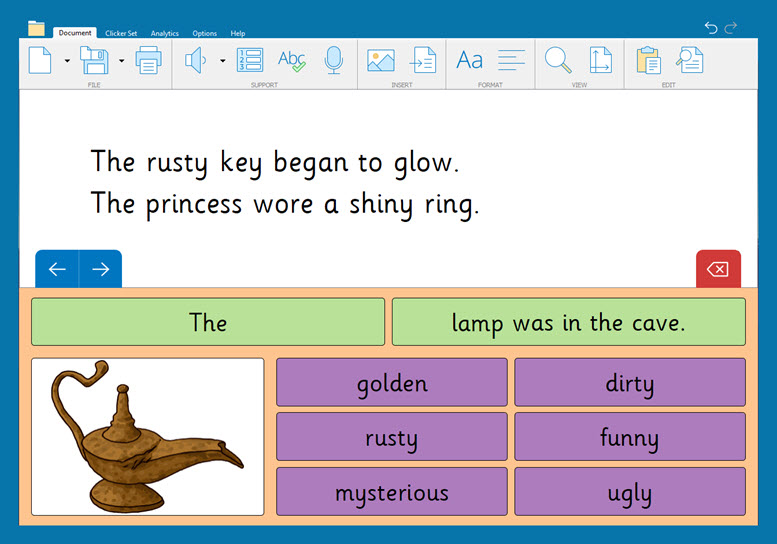Go to next grid with right arrow

click(100, 269)
